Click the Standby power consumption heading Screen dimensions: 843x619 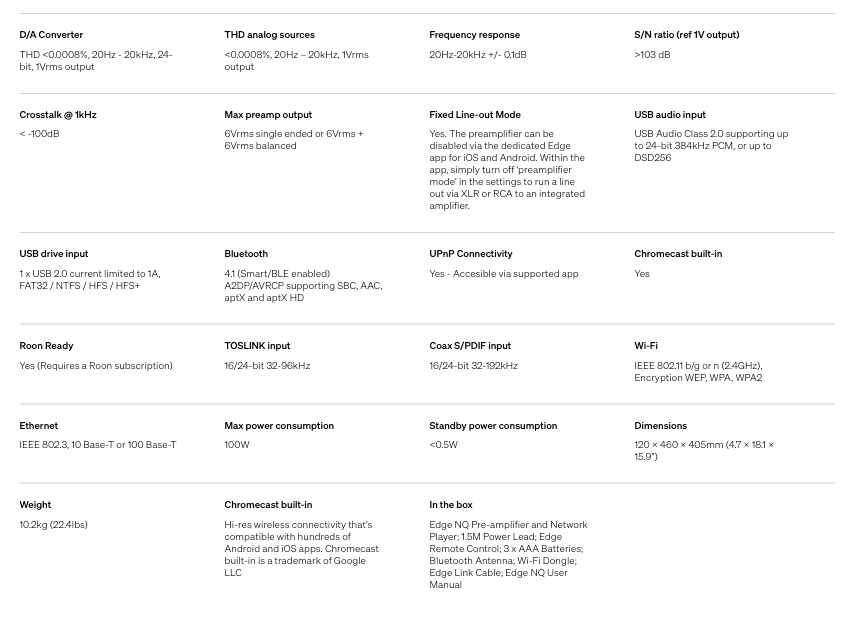pos(493,426)
